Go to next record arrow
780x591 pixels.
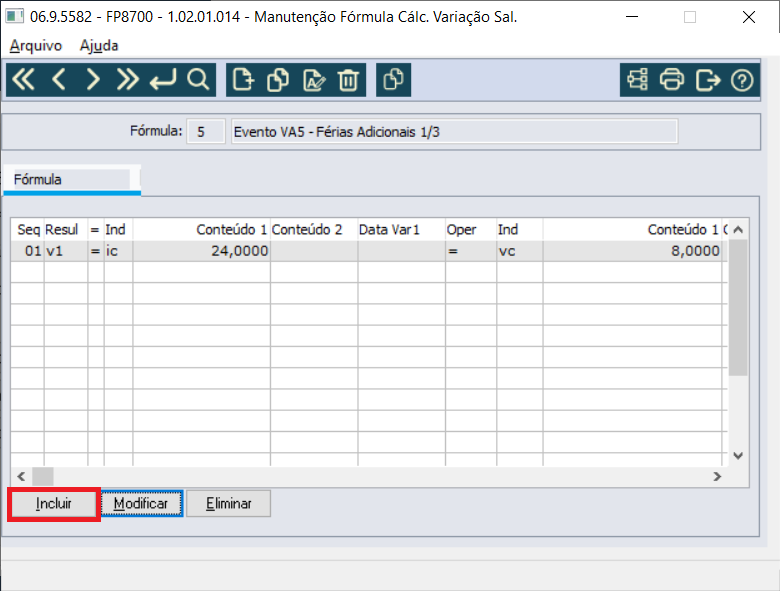point(93,80)
